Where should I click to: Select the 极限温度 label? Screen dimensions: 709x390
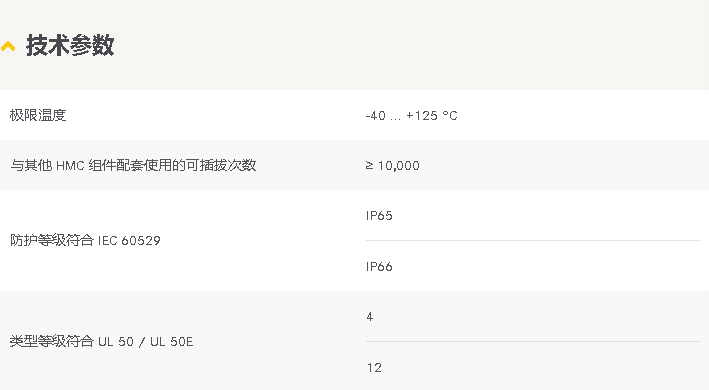tap(38, 115)
